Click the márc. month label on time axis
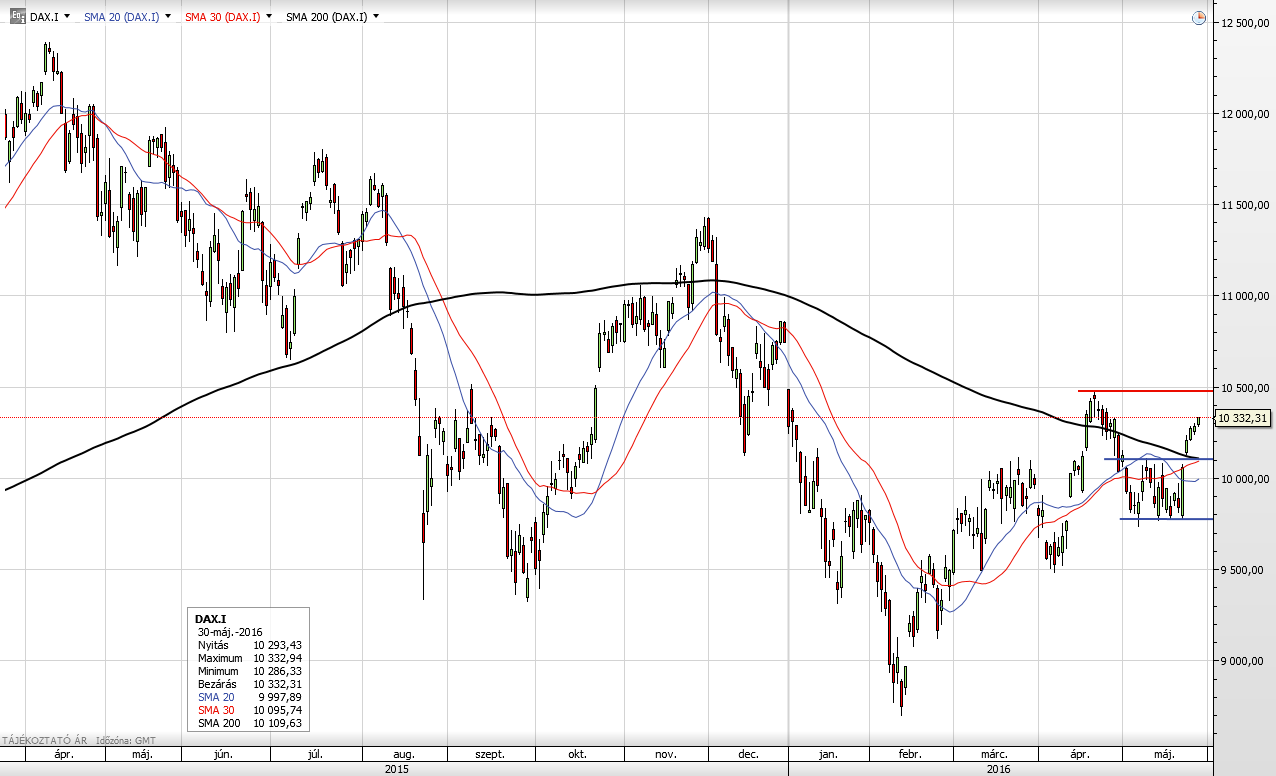Image resolution: width=1276 pixels, height=776 pixels. 994,755
